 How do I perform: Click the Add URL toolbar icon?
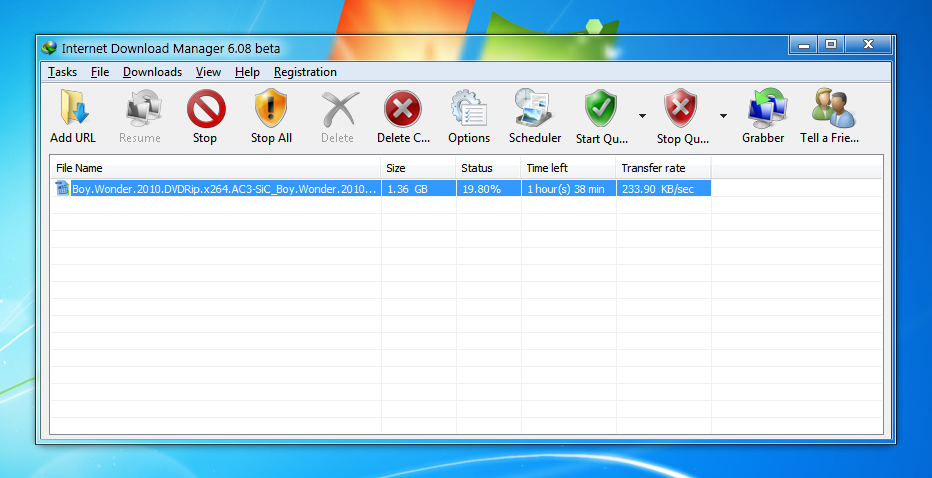(x=74, y=108)
